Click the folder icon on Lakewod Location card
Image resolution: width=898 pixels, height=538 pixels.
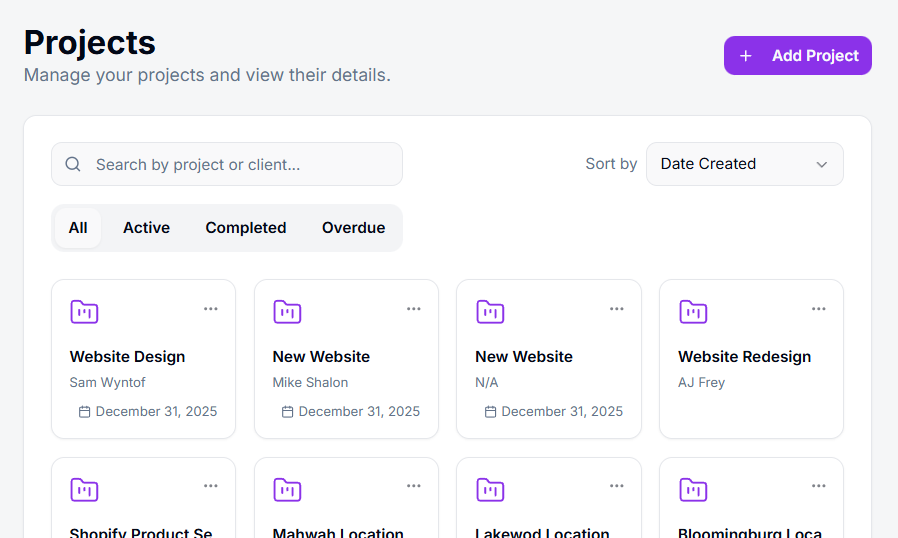tap(490, 489)
